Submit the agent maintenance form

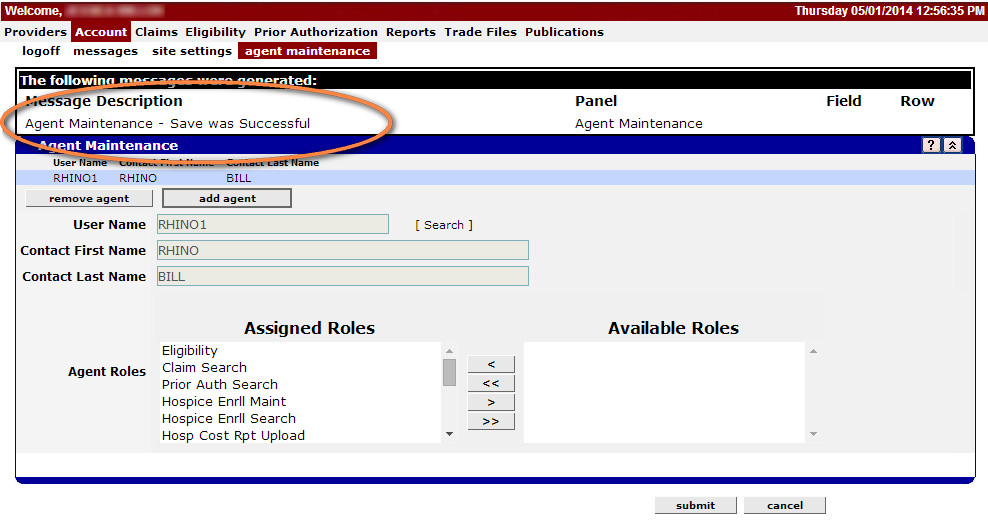click(695, 505)
